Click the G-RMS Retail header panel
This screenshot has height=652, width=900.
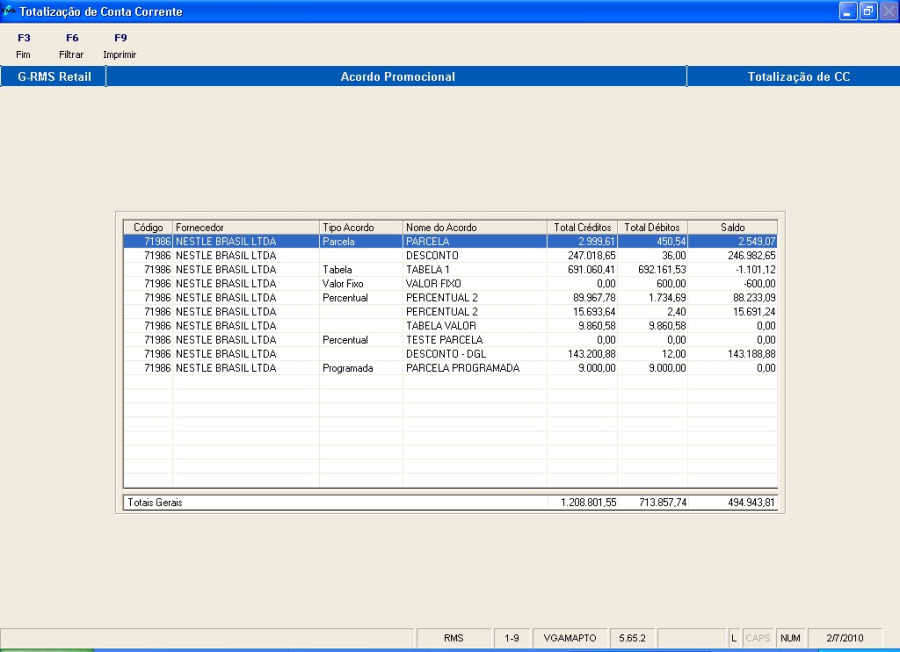53,77
